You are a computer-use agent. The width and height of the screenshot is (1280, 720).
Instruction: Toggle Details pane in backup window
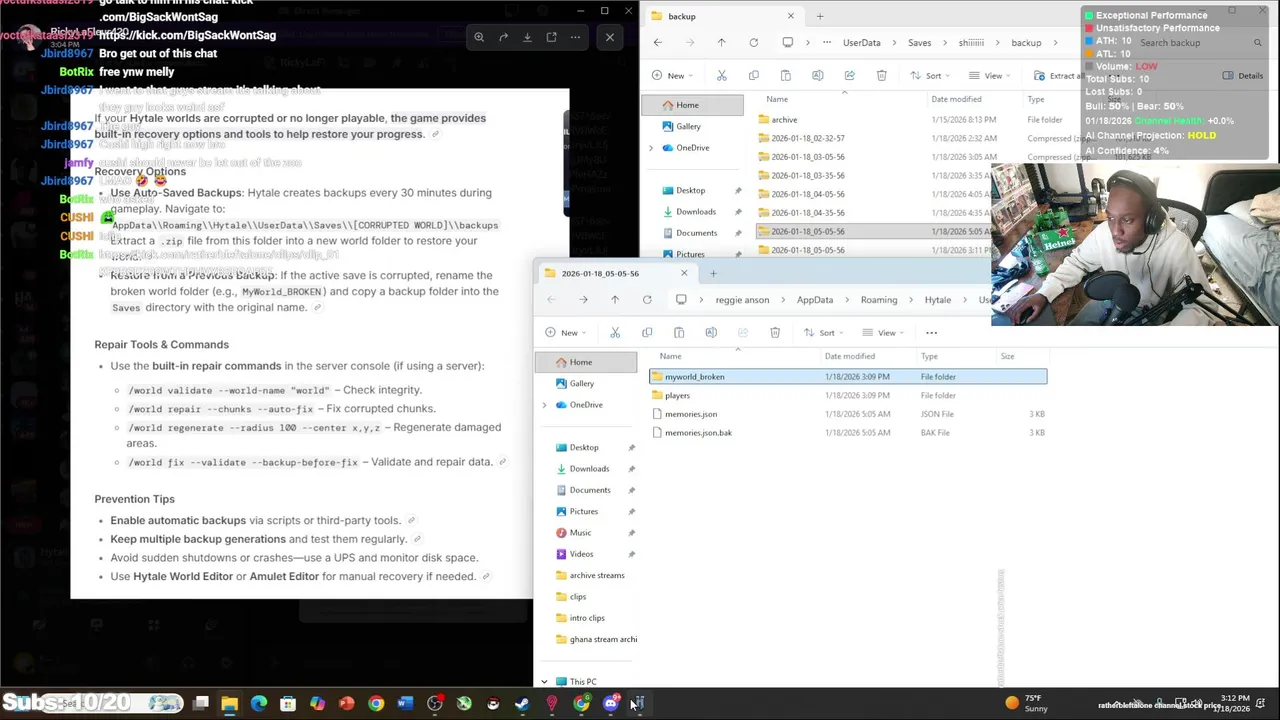pos(1243,75)
